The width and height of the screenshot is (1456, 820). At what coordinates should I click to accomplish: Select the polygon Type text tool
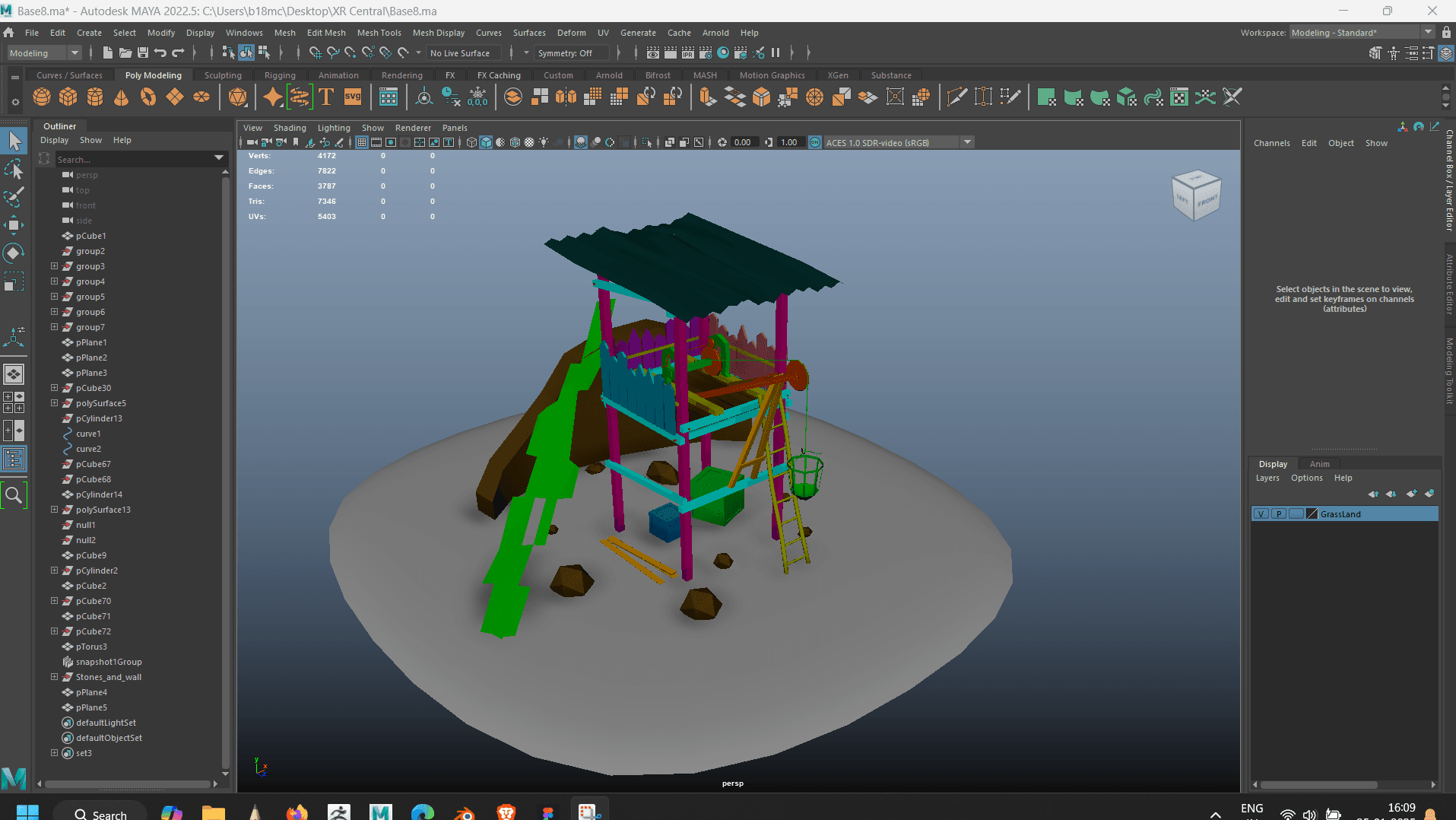click(326, 97)
